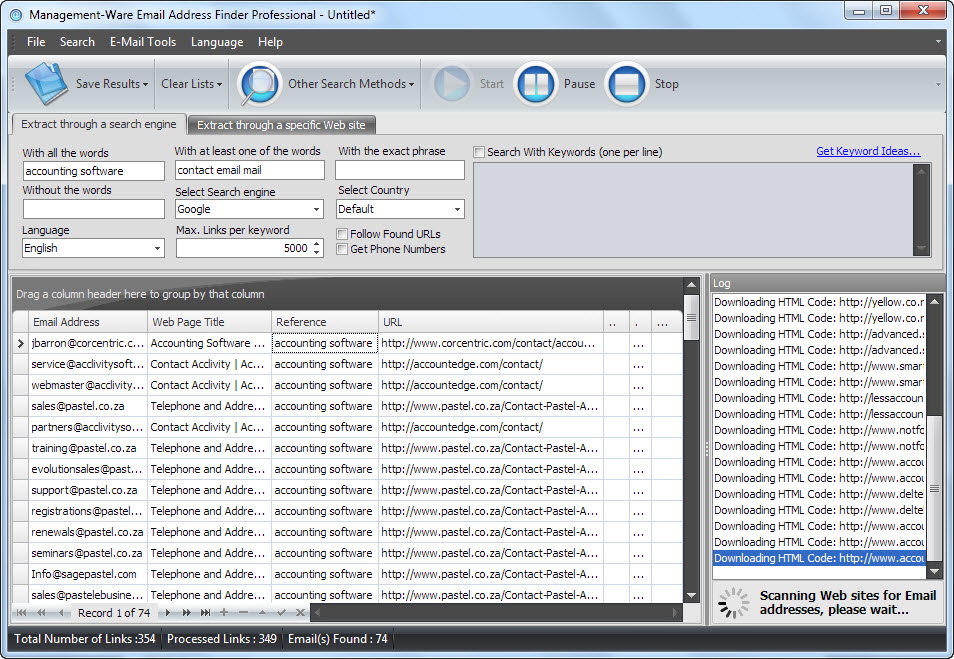Screen dimensions: 954x659
Task: Select the Info@sagepastel.com email cell
Action: tap(88, 574)
